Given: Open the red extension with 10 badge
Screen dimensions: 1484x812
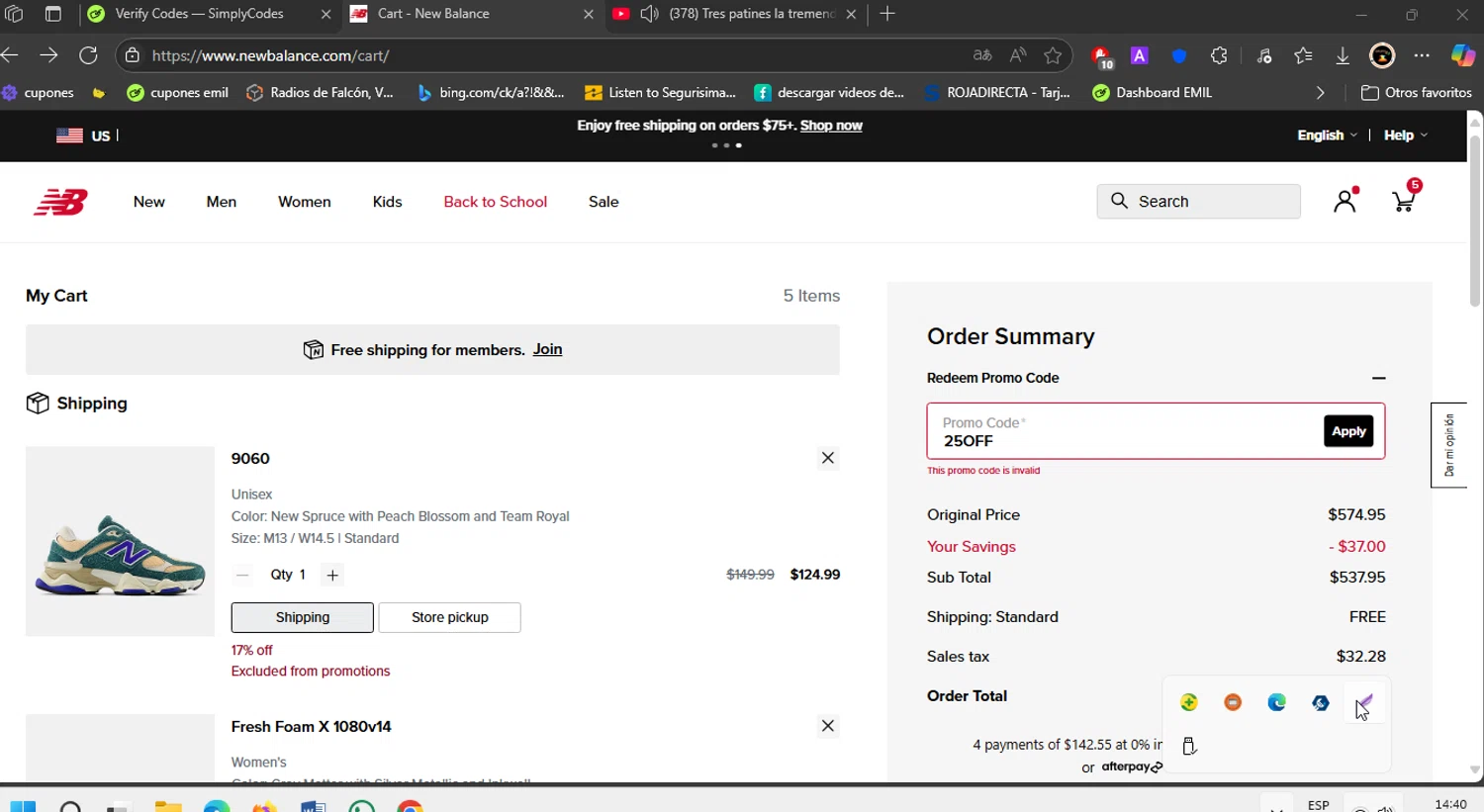Looking at the screenshot, I should (1101, 56).
